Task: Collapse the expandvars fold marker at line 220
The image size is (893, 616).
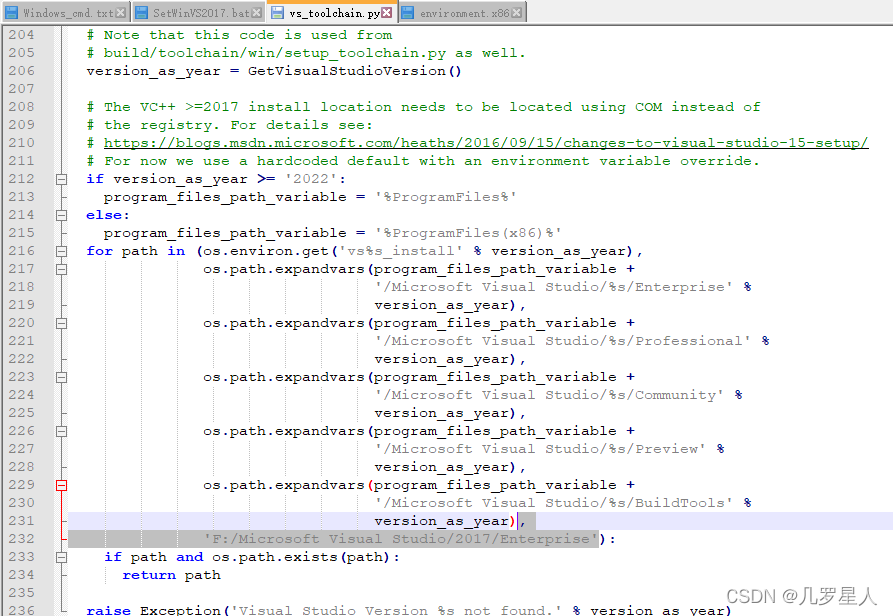Action: tap(61, 323)
